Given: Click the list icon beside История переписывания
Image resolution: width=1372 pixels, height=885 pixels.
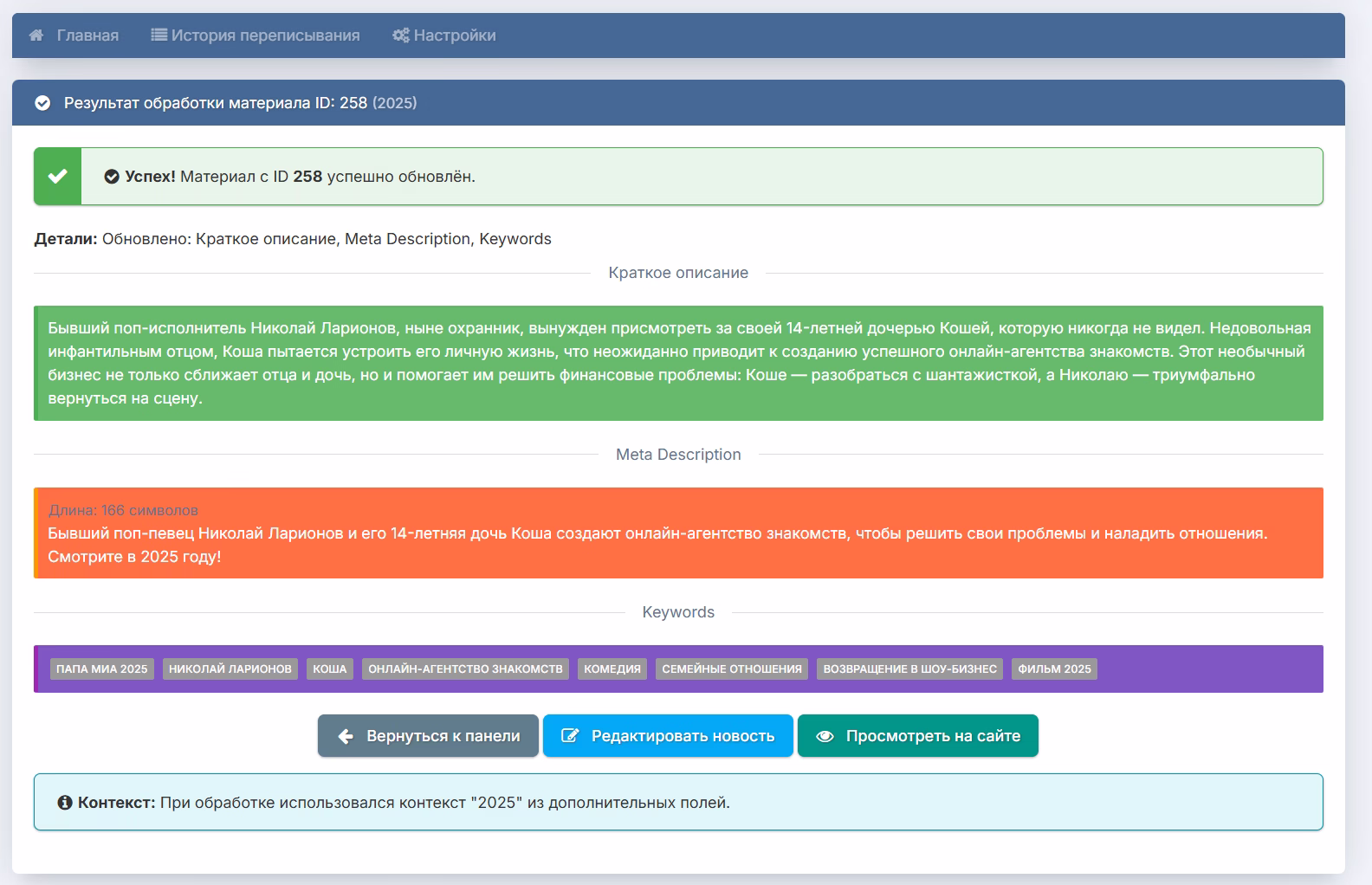Looking at the screenshot, I should [159, 36].
